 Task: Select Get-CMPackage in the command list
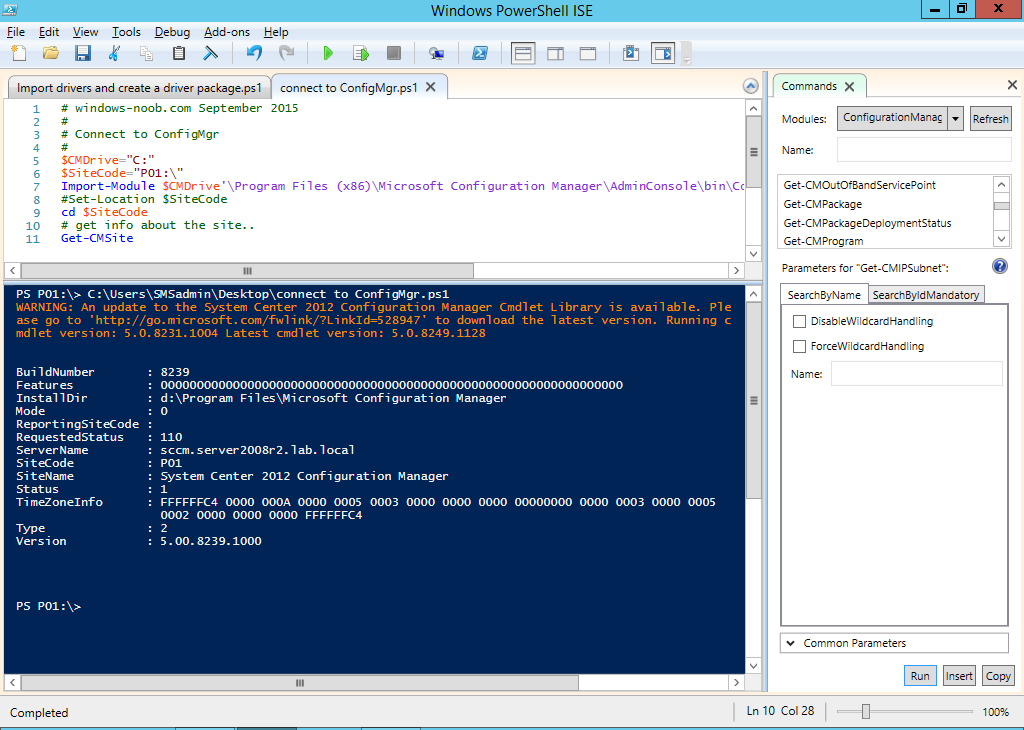tap(822, 204)
